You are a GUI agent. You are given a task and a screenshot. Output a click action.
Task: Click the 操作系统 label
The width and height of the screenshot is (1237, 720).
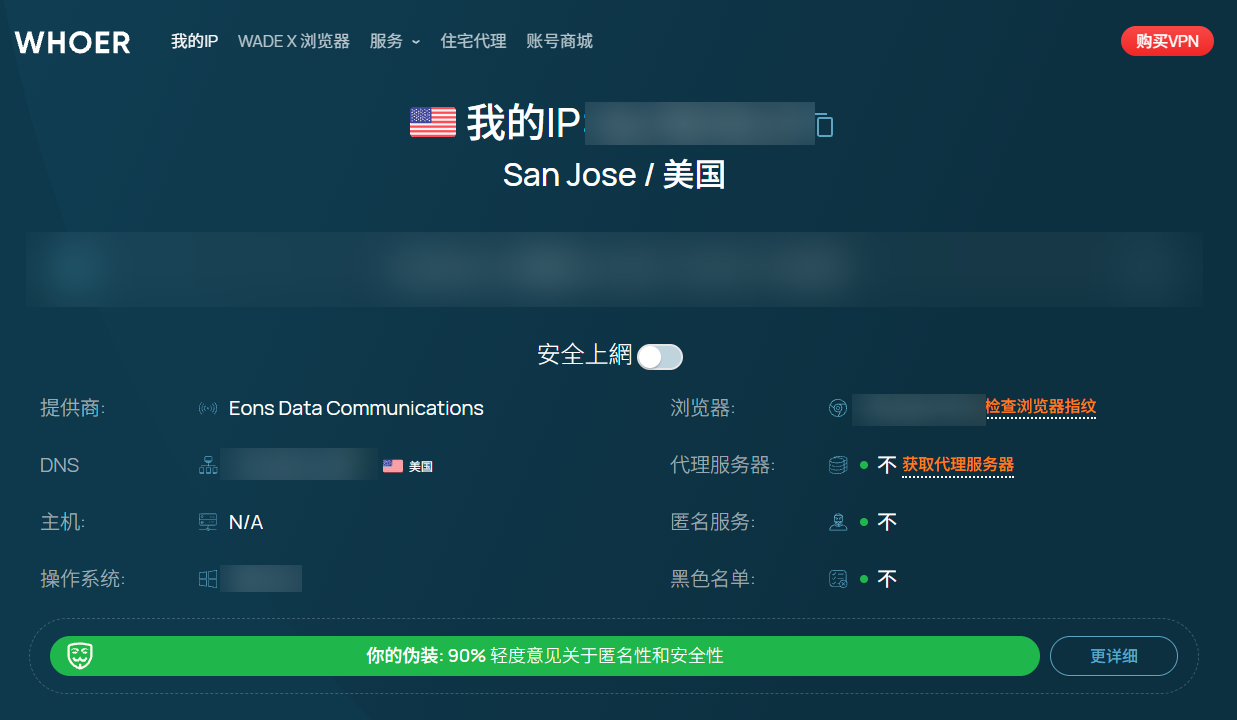point(83,579)
